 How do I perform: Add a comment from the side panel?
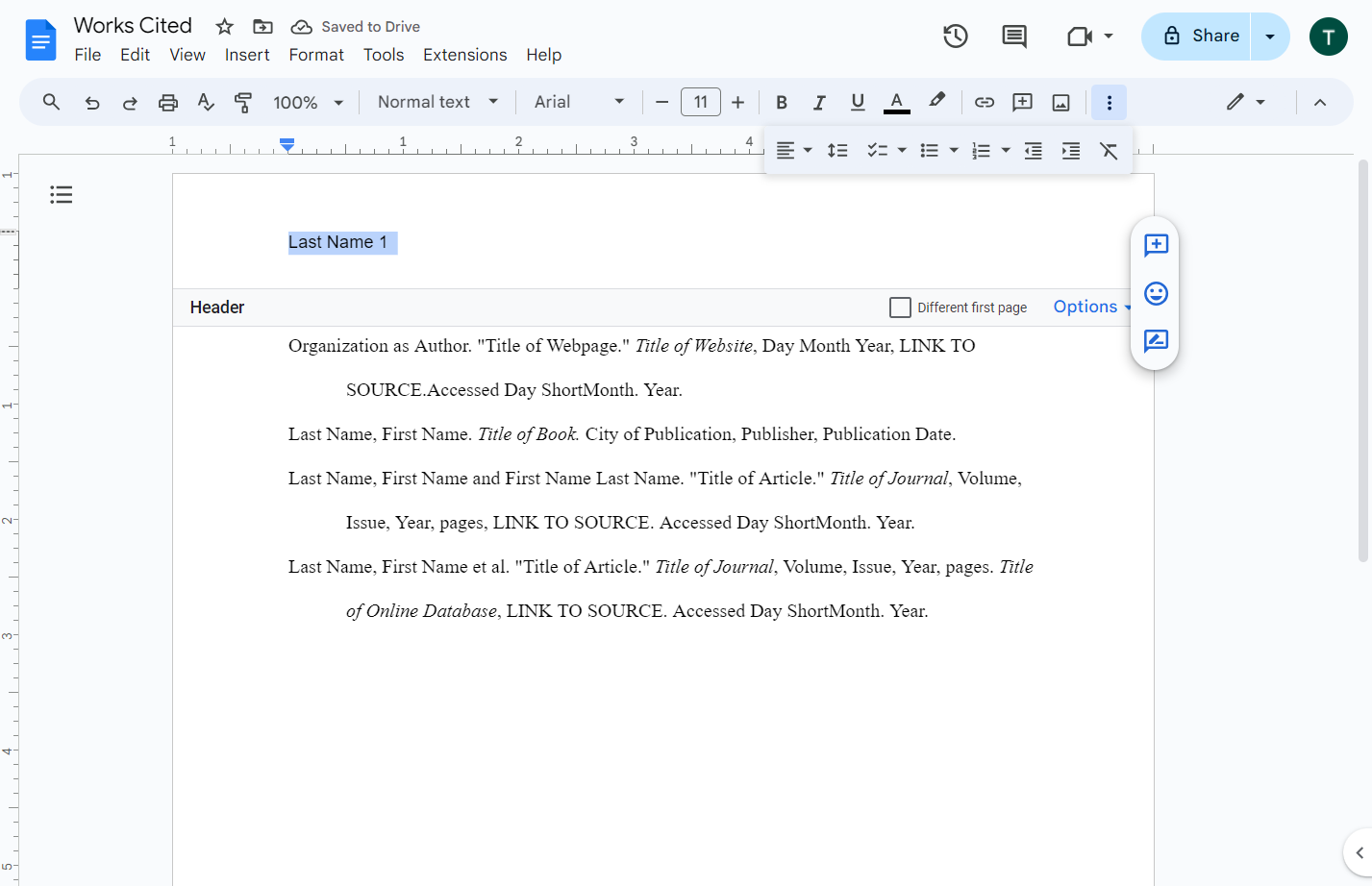point(1156,245)
